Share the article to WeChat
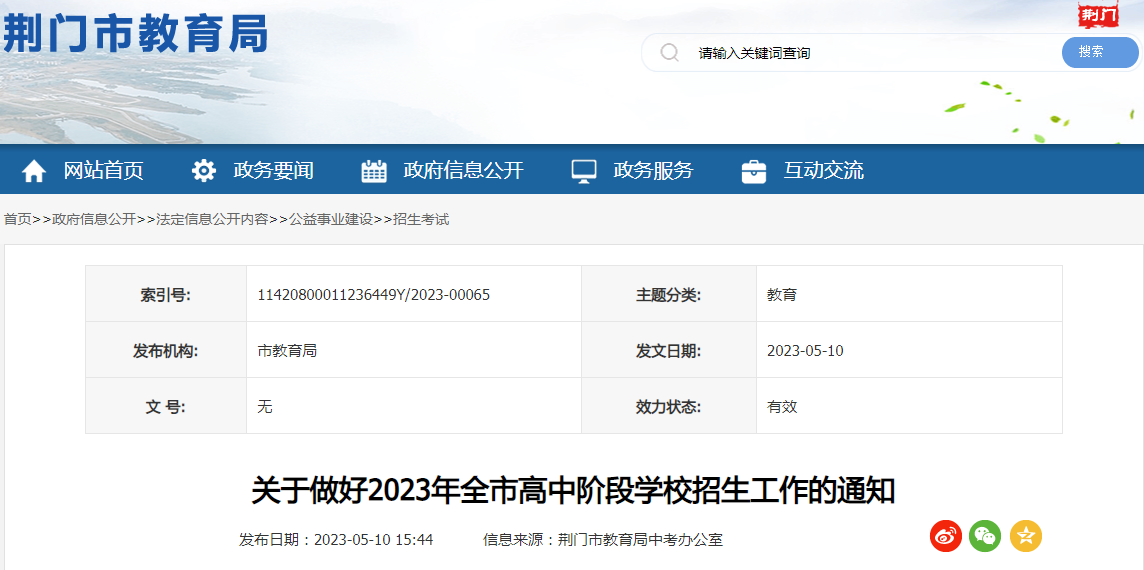 pyautogui.click(x=985, y=536)
